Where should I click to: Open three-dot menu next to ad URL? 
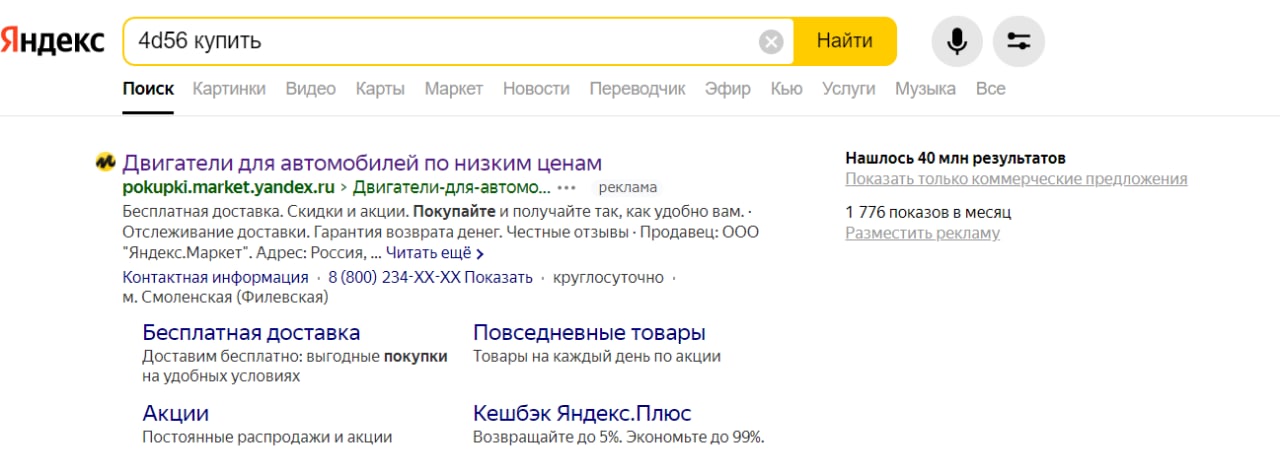coord(567,187)
